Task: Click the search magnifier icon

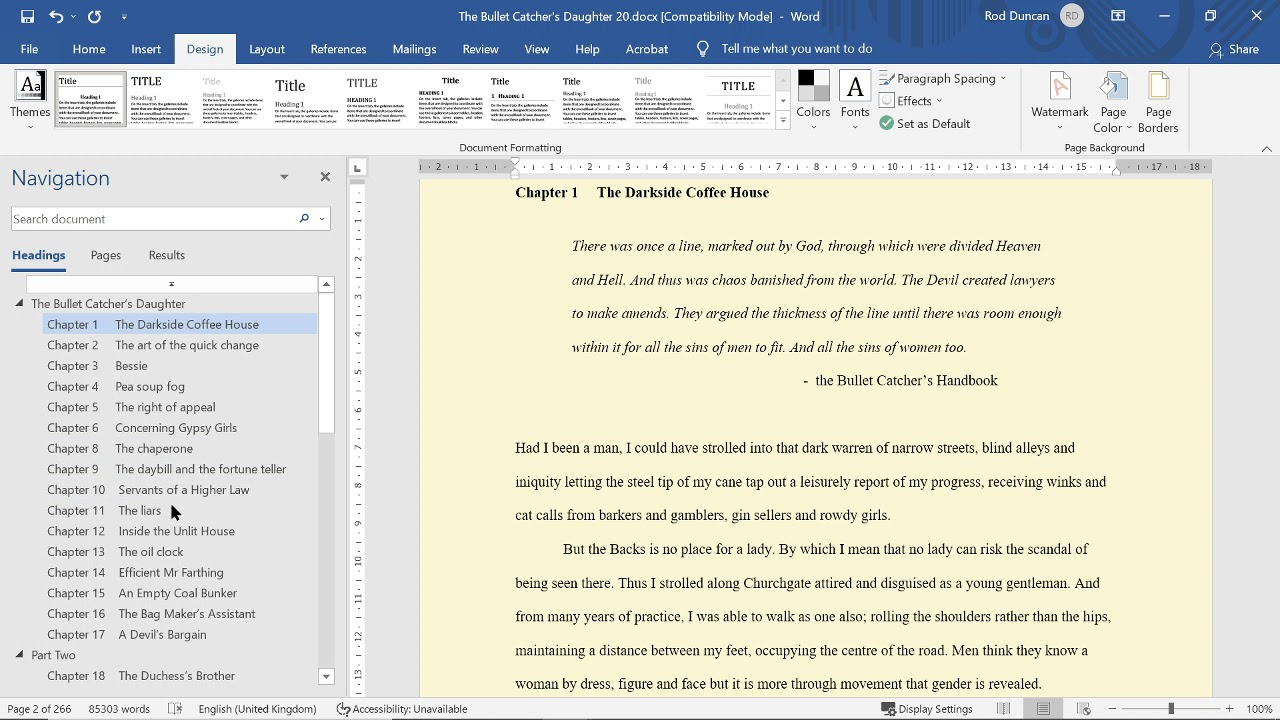Action: point(304,219)
